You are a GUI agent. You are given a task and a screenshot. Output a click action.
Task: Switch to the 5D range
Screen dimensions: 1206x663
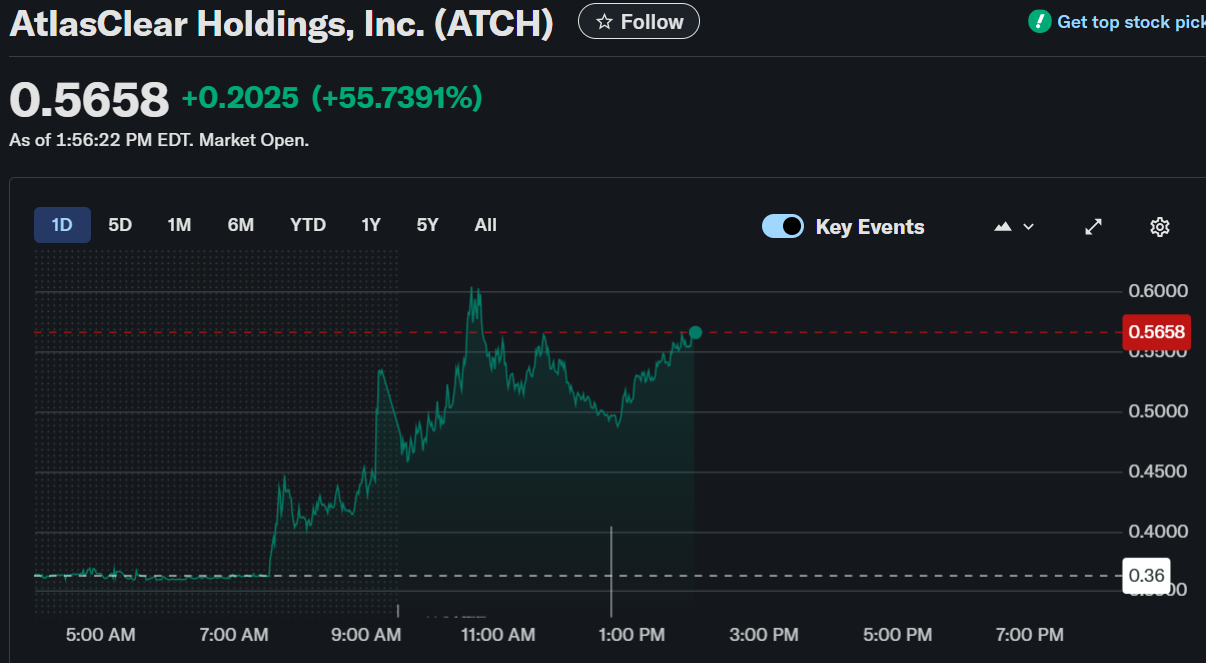point(120,225)
